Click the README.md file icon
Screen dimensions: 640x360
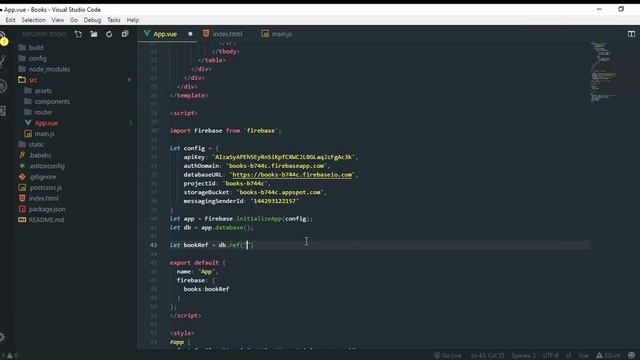tap(22, 220)
